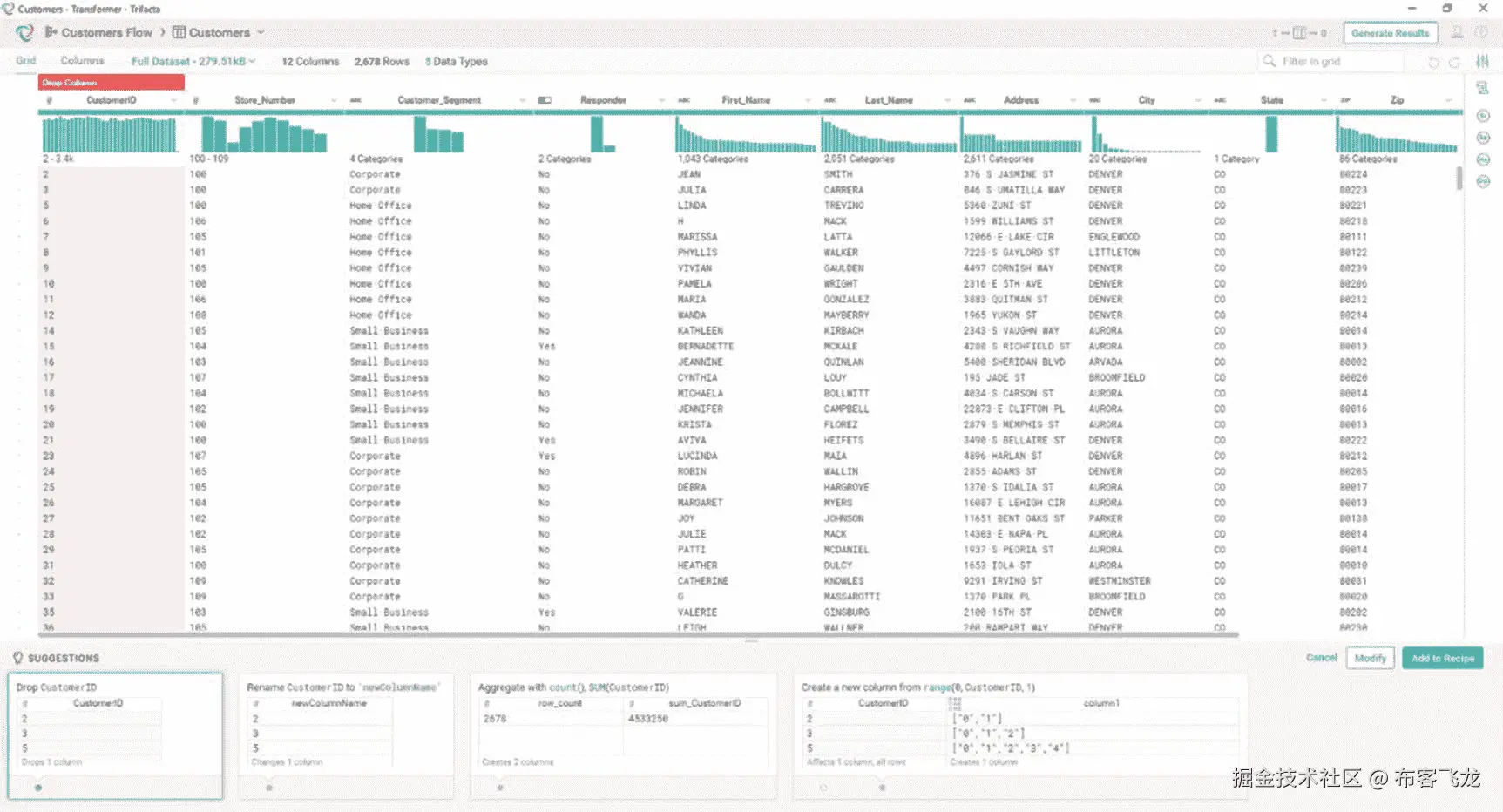
Task: Select the Aggregate with count suggestion option
Action: tap(499, 787)
